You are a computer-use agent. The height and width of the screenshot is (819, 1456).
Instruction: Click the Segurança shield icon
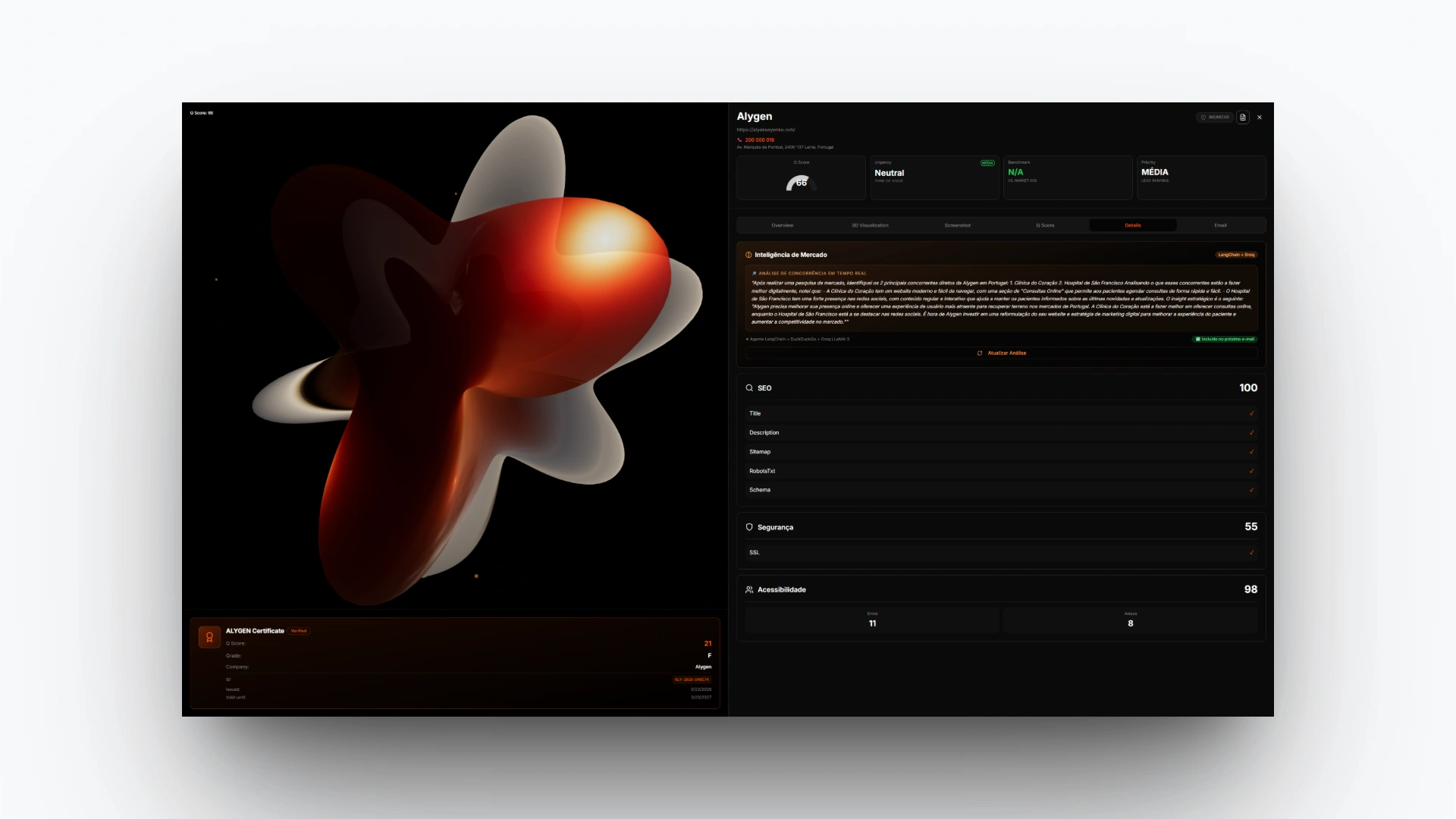click(x=749, y=527)
